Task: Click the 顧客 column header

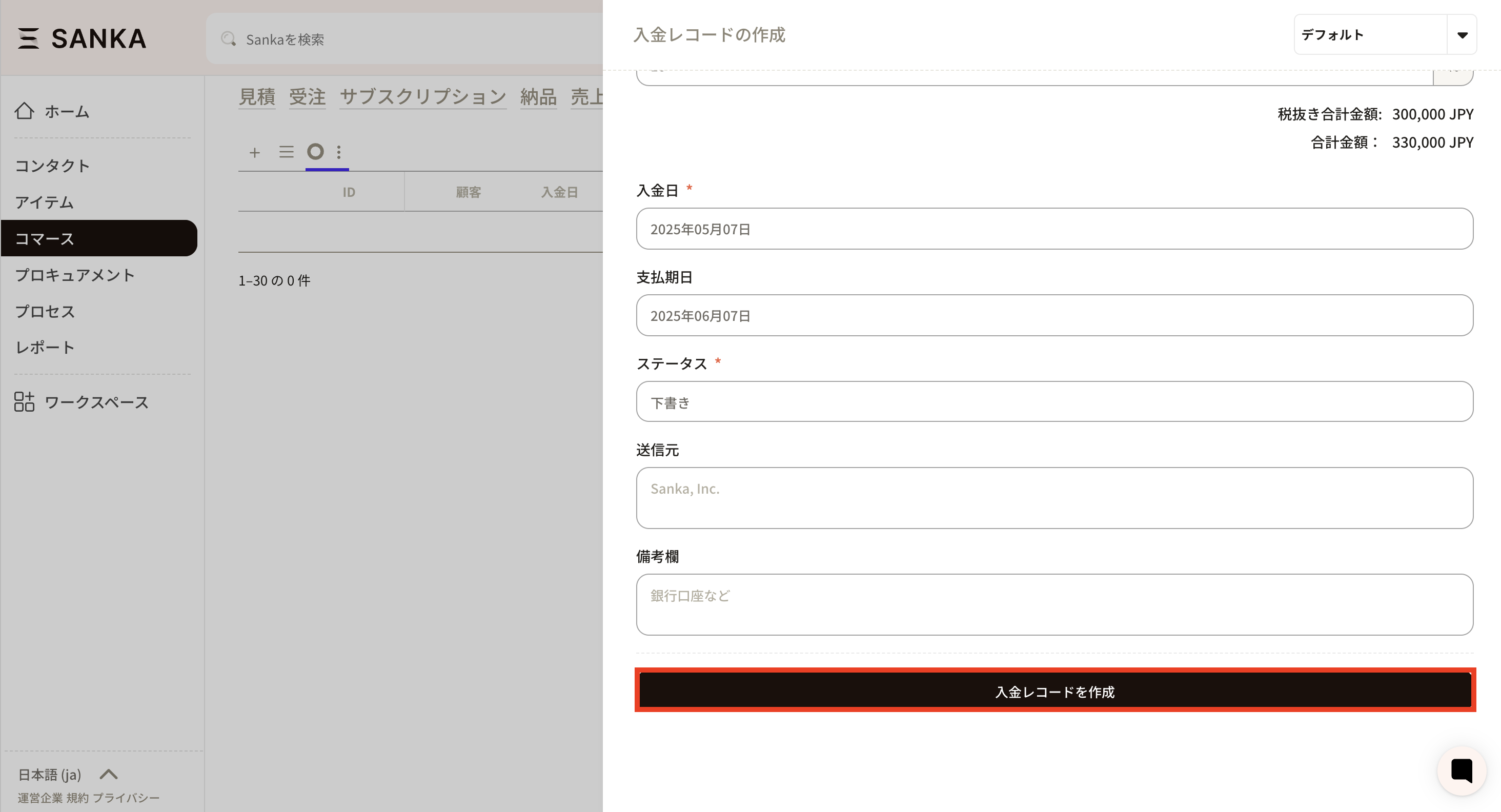Action: [469, 192]
